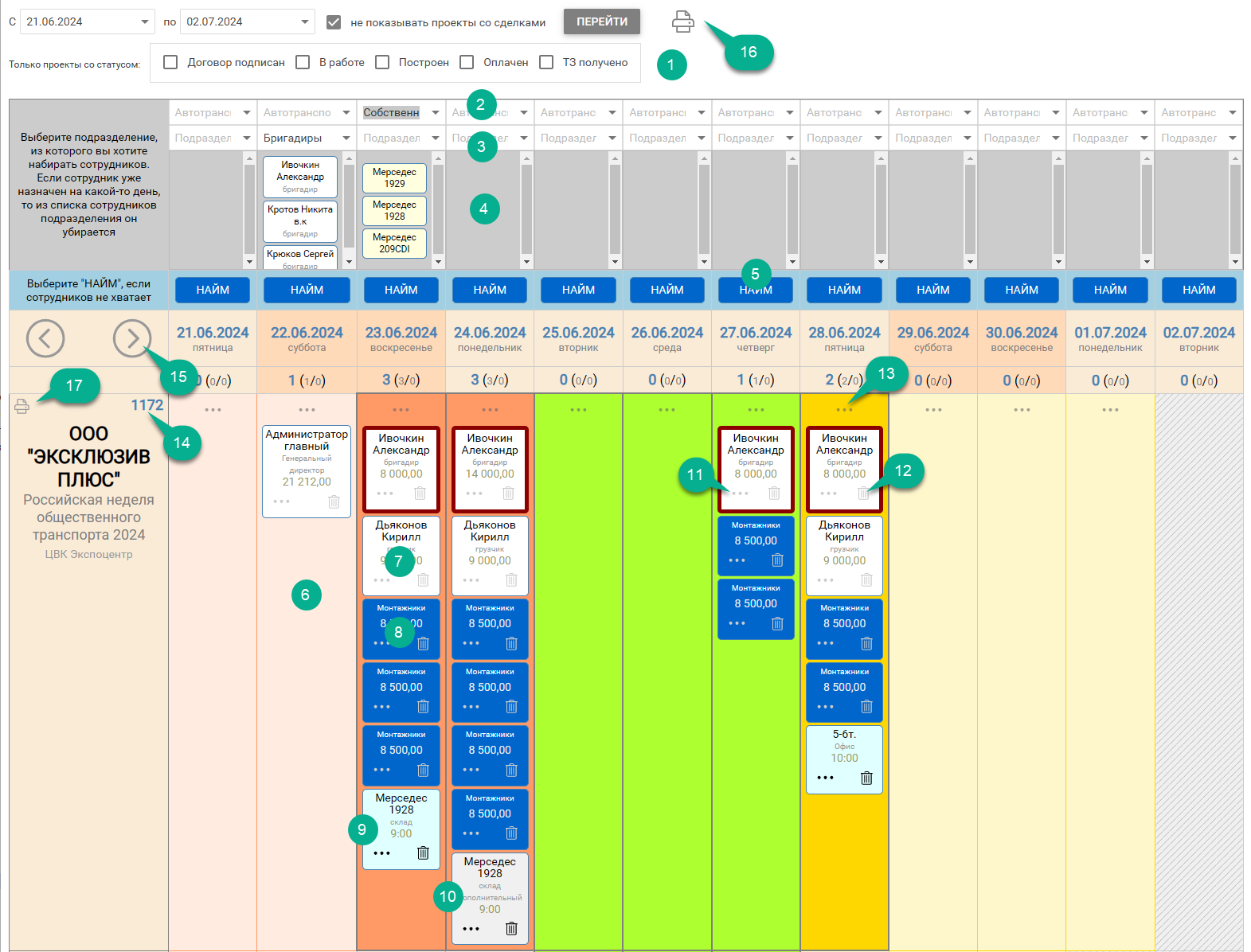Tick the 'ТЗ получено' status checkbox
The image size is (1251, 952).
546,62
